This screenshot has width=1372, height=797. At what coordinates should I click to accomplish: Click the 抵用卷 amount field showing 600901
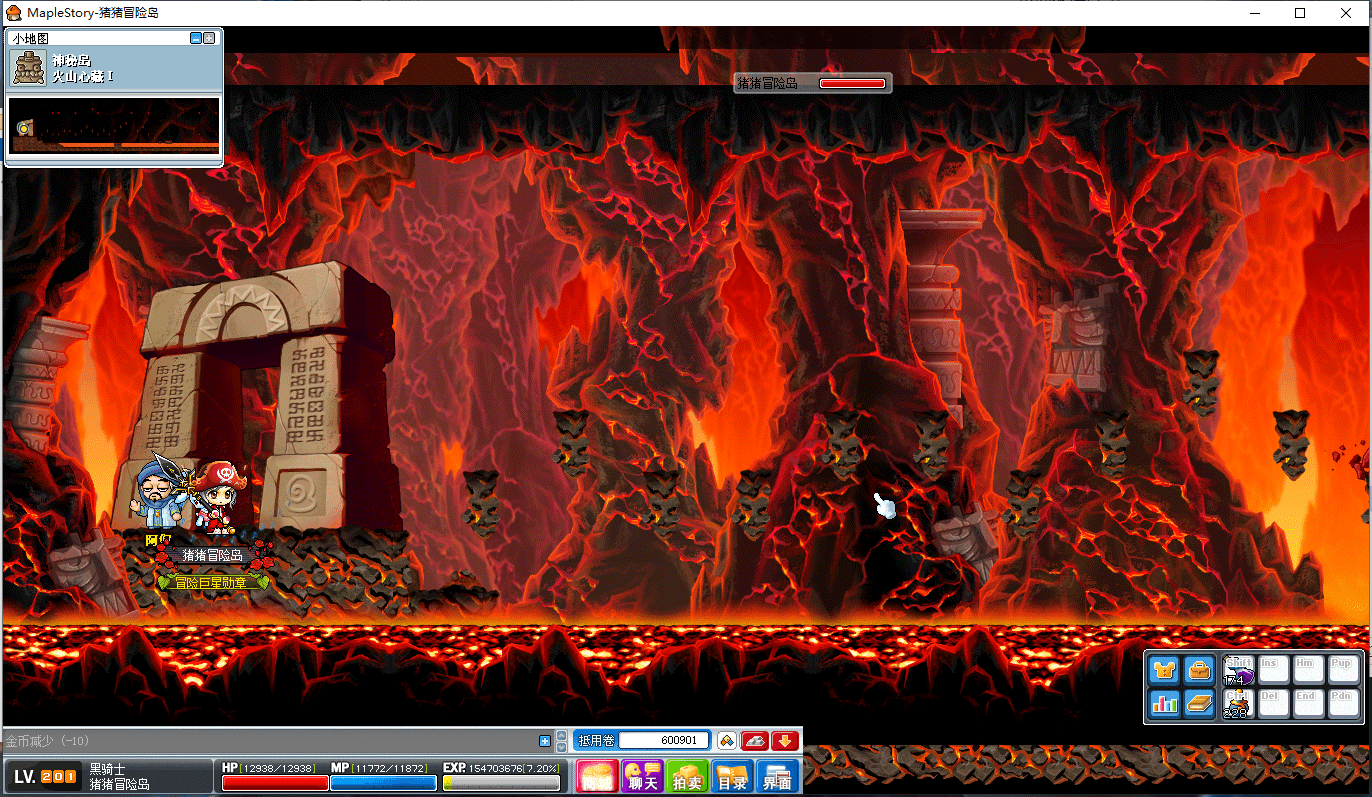tap(664, 740)
